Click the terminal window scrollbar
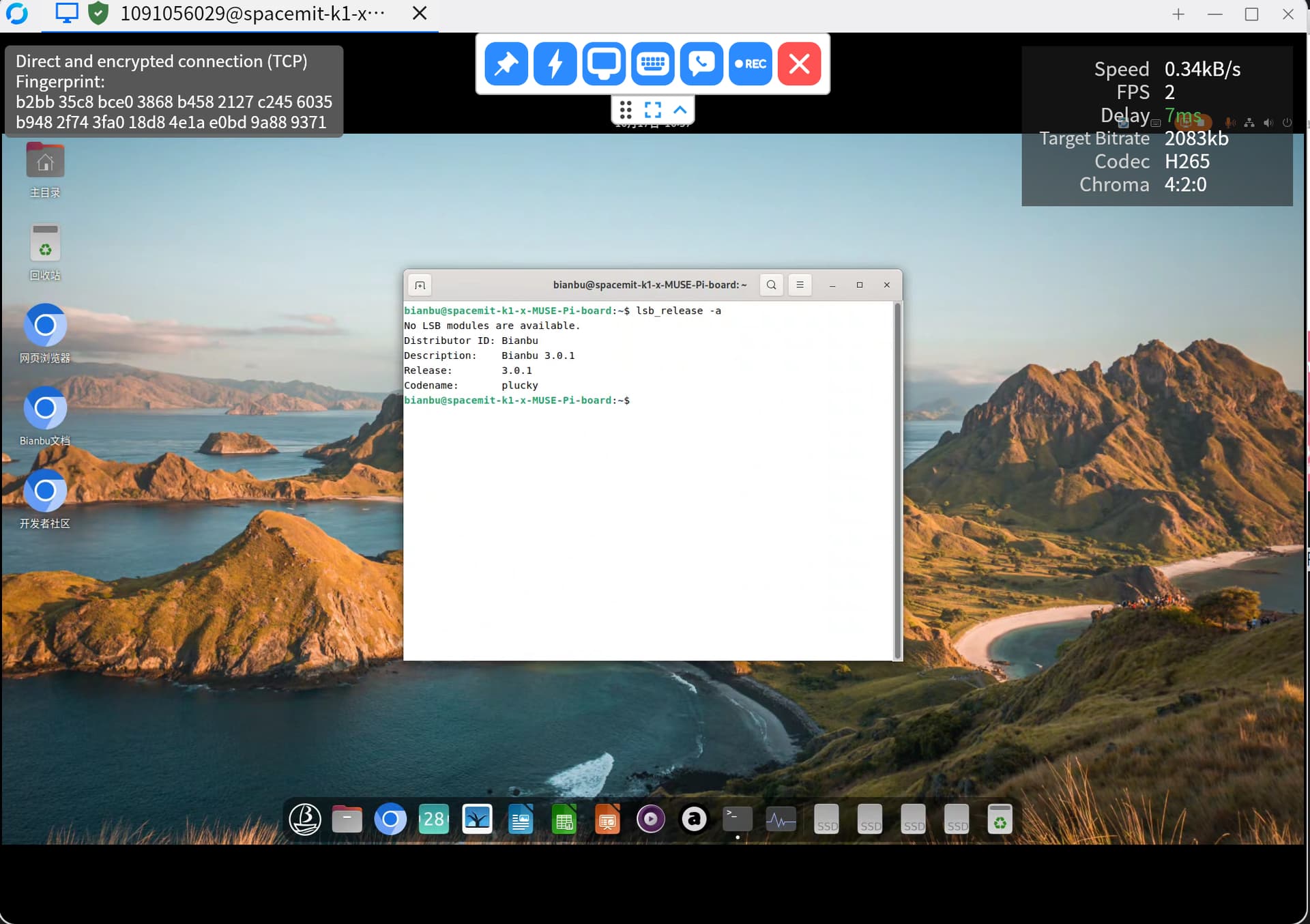 coord(897,478)
